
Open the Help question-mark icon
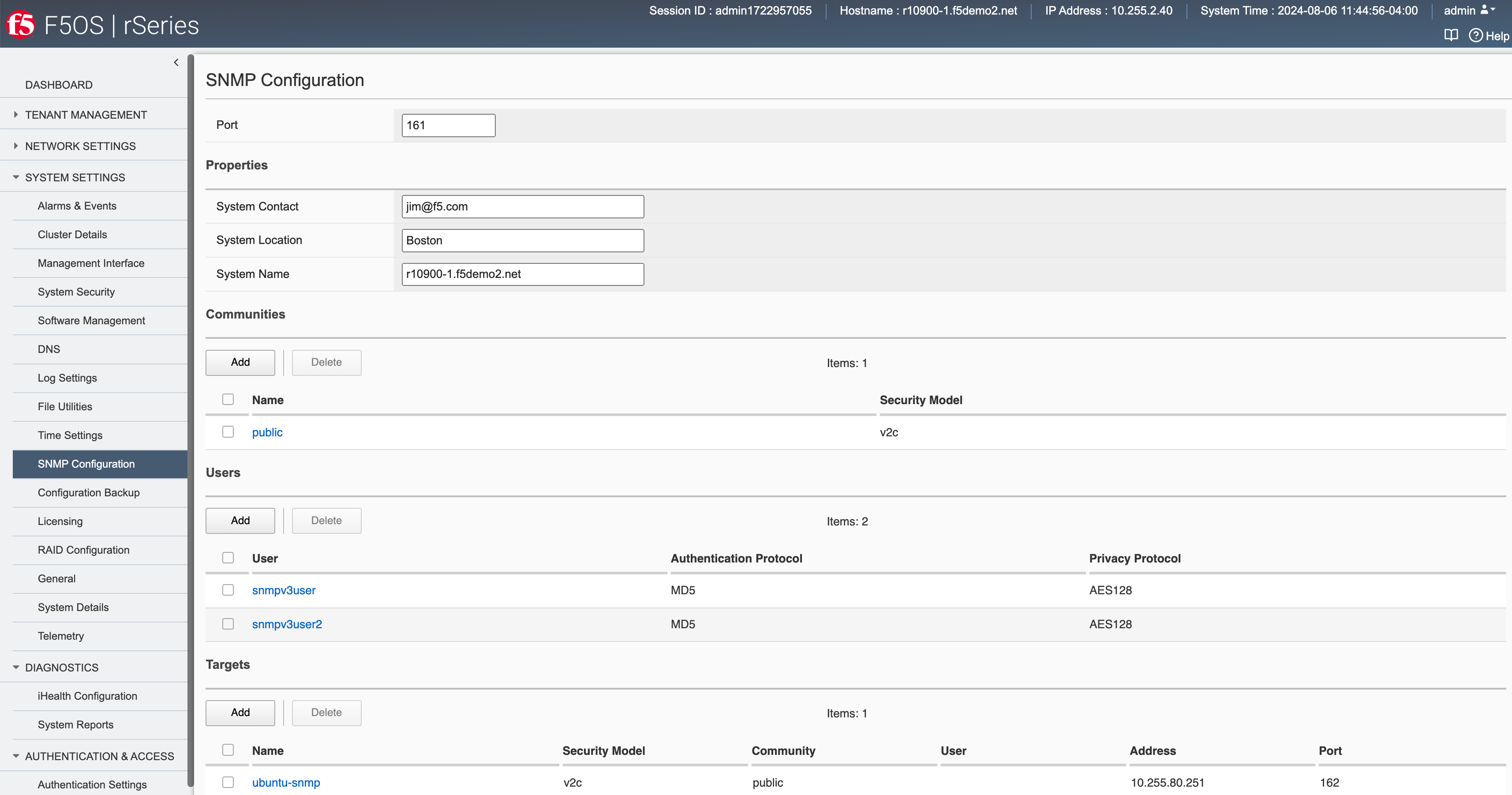[x=1476, y=36]
